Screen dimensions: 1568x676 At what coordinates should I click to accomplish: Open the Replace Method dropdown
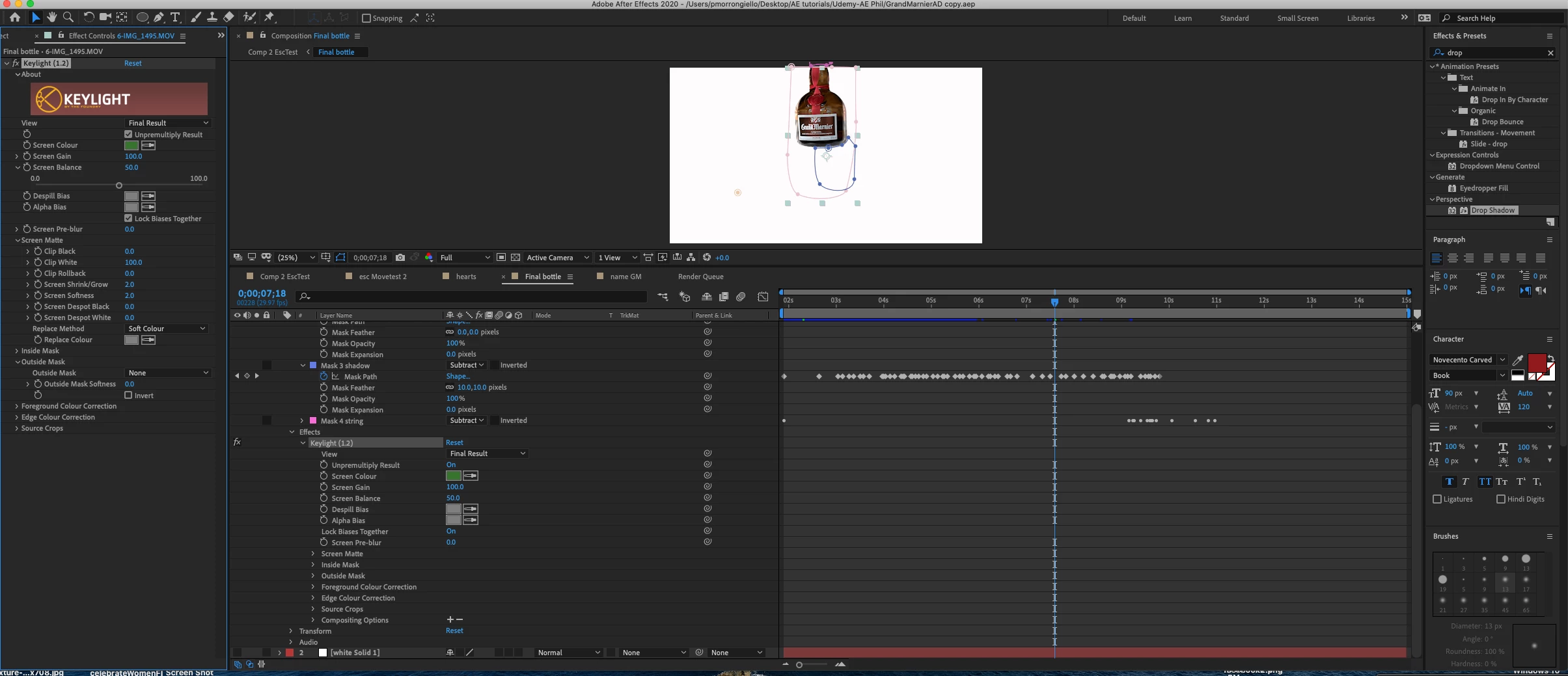pyautogui.click(x=166, y=329)
